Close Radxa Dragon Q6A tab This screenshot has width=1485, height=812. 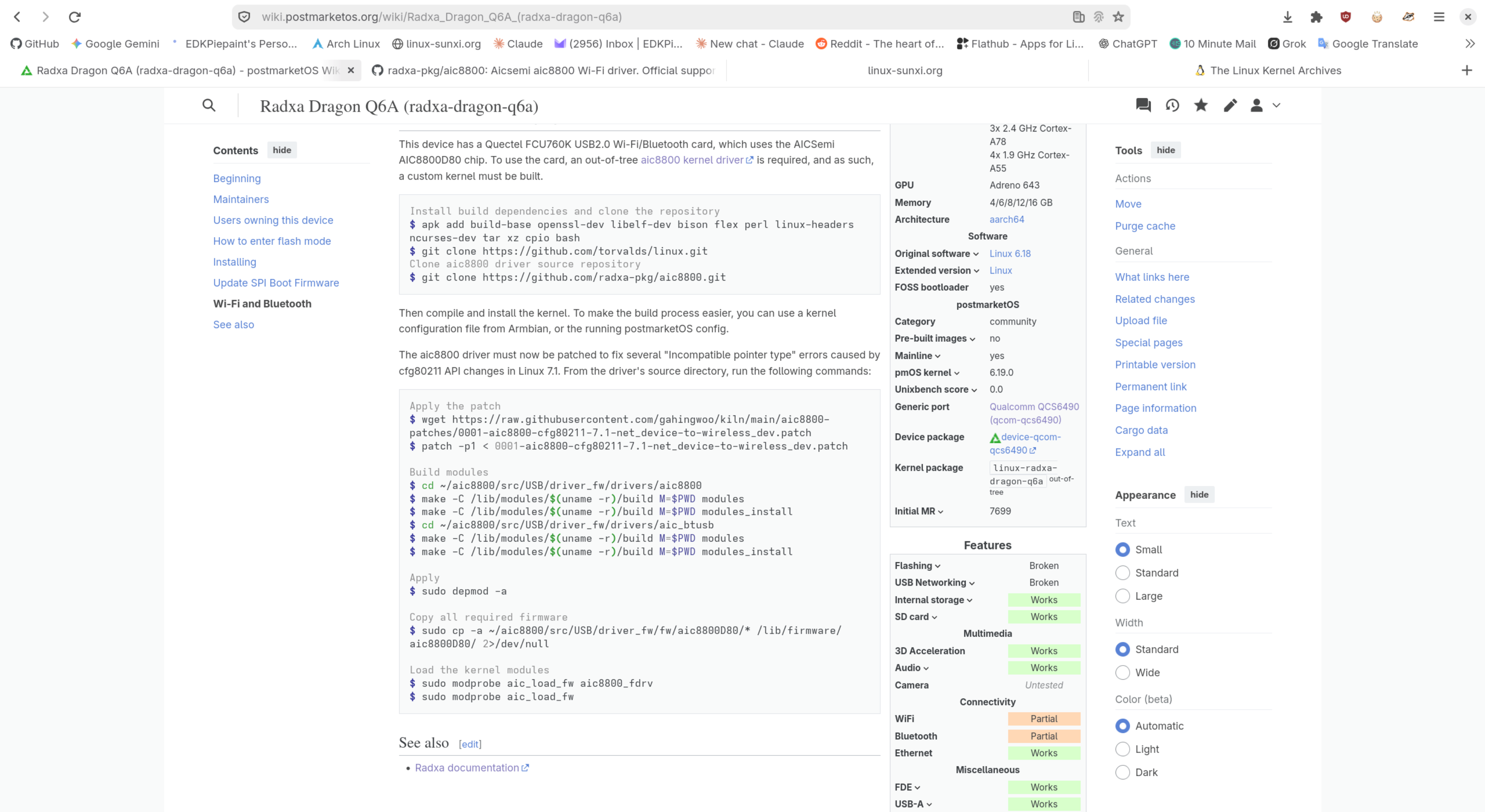351,70
